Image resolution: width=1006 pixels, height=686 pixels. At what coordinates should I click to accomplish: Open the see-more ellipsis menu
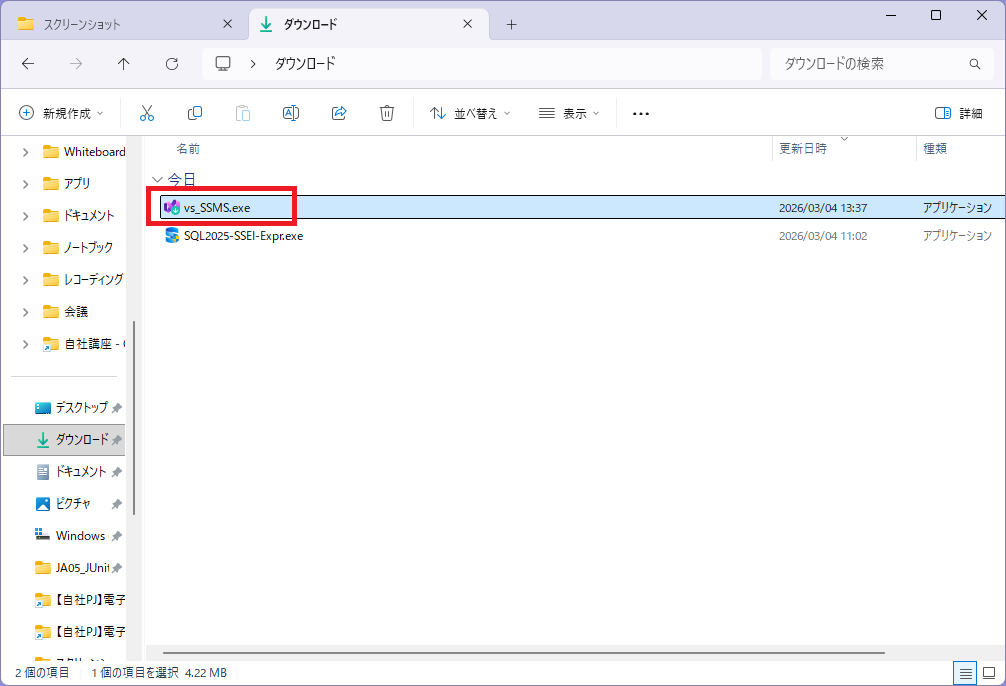tap(640, 113)
